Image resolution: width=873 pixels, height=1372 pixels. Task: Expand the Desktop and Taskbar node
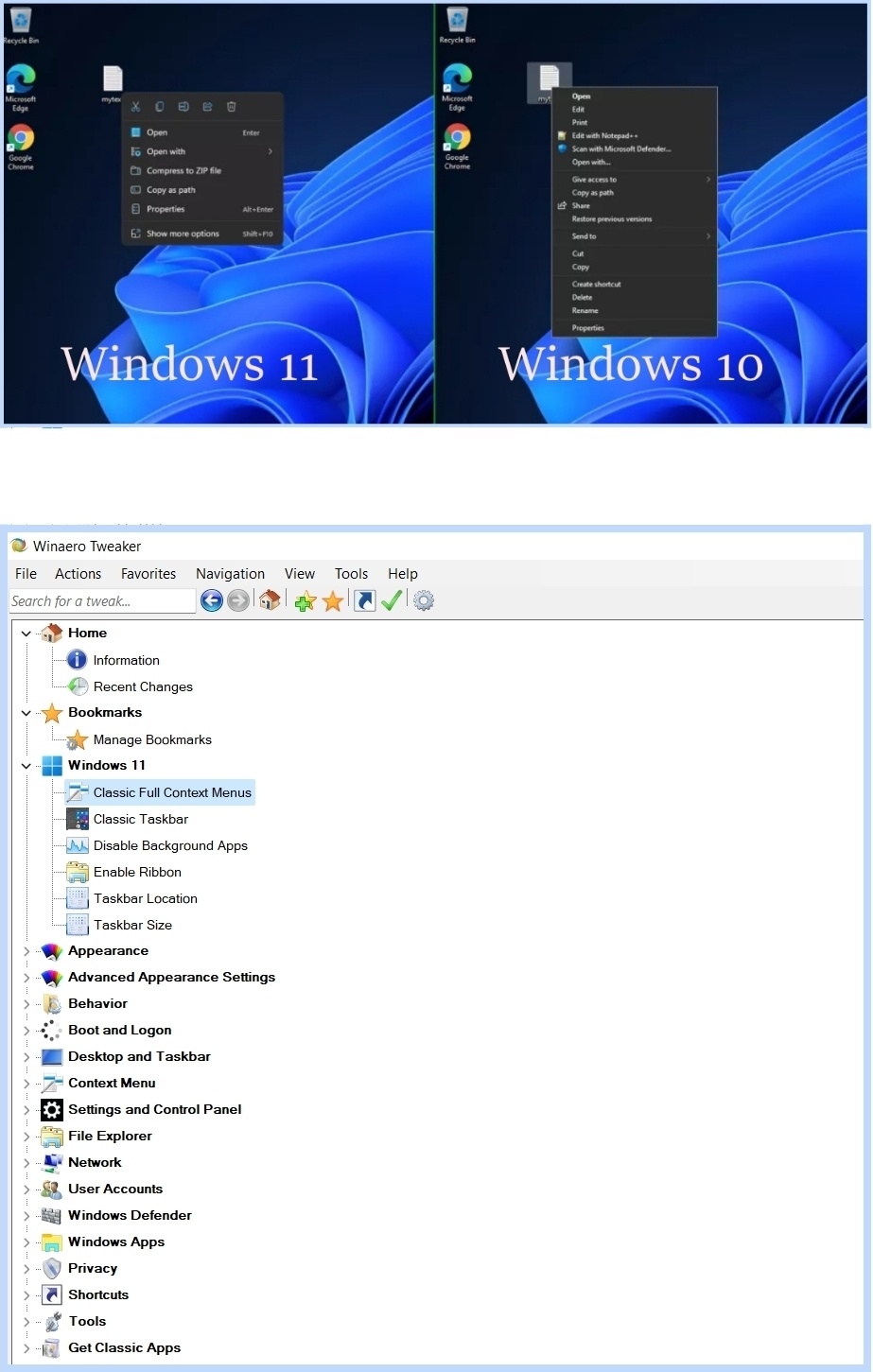(26, 1057)
